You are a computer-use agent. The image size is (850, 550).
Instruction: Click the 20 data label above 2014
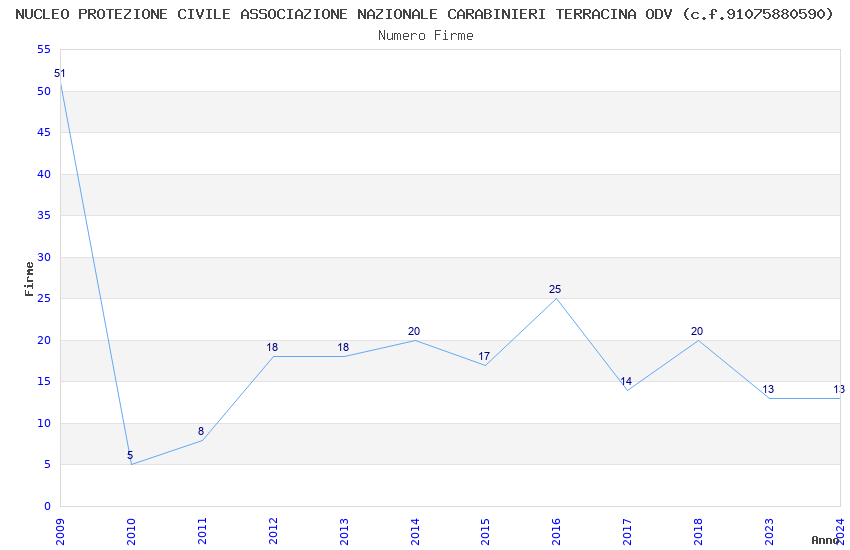[x=414, y=331]
